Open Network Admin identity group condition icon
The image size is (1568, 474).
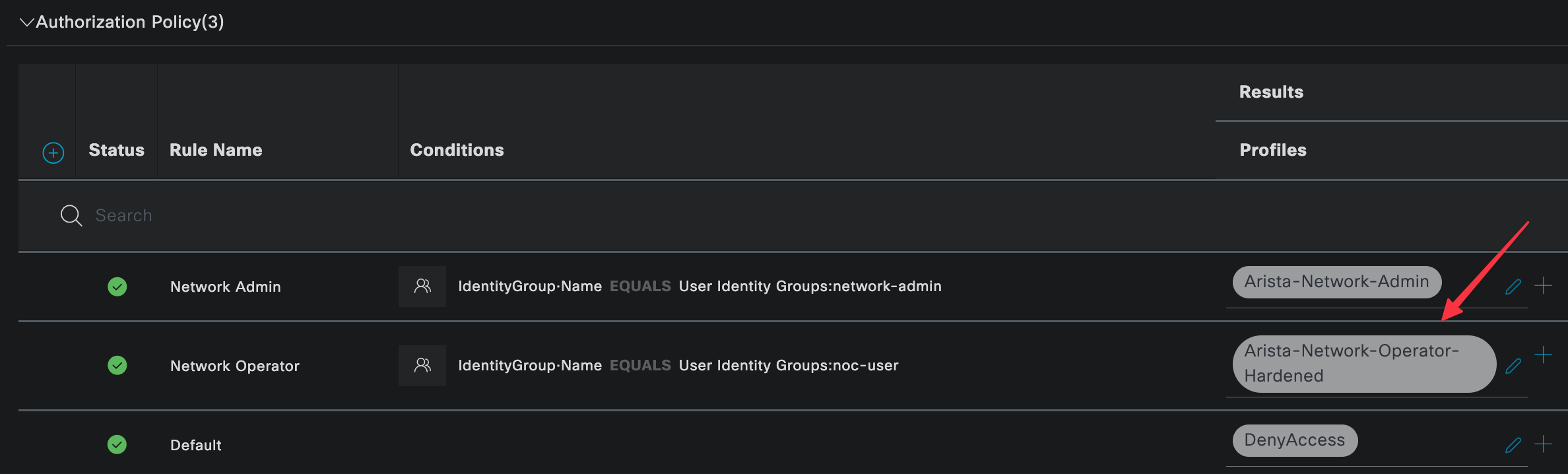422,287
